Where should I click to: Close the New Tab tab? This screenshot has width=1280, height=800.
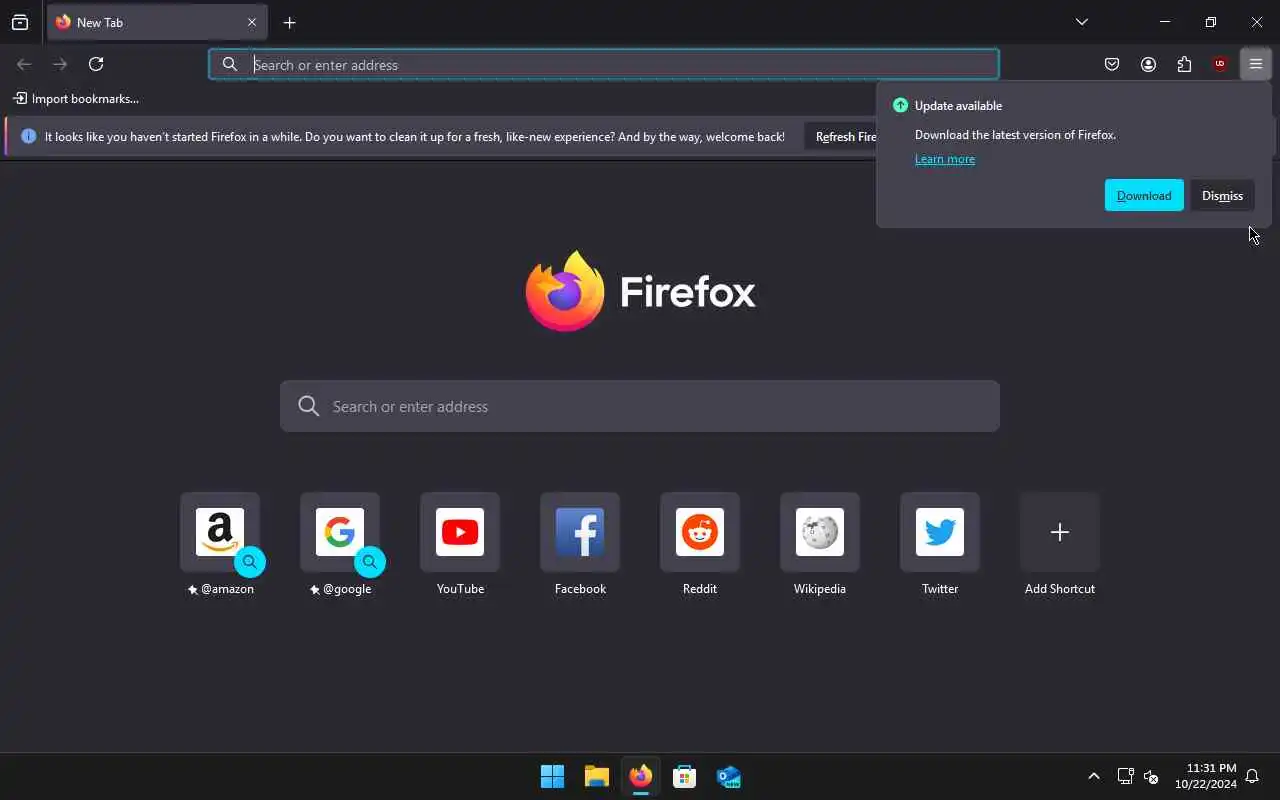(x=252, y=22)
